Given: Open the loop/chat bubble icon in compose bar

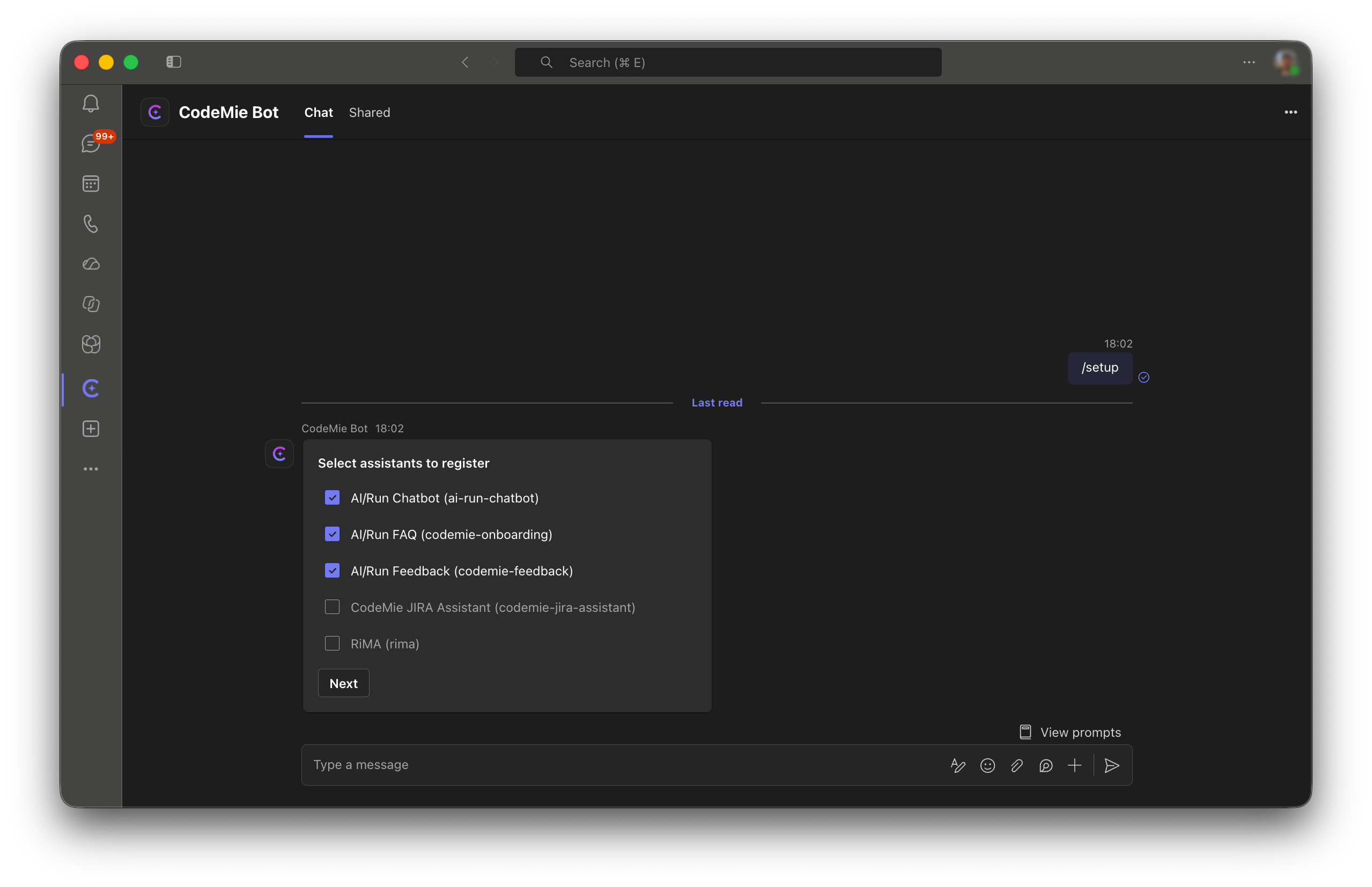Looking at the screenshot, I should [x=1045, y=765].
